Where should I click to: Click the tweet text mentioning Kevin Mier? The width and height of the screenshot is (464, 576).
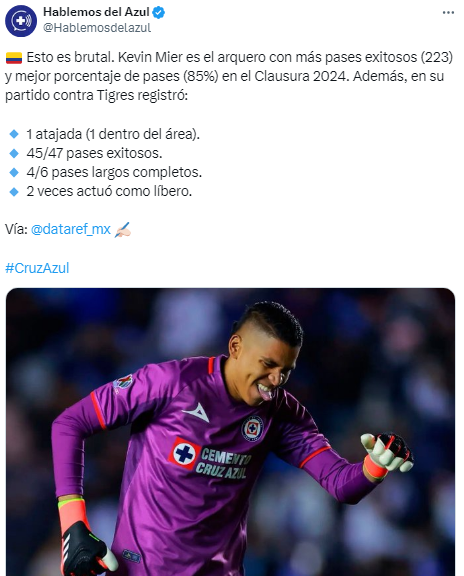coord(229,76)
